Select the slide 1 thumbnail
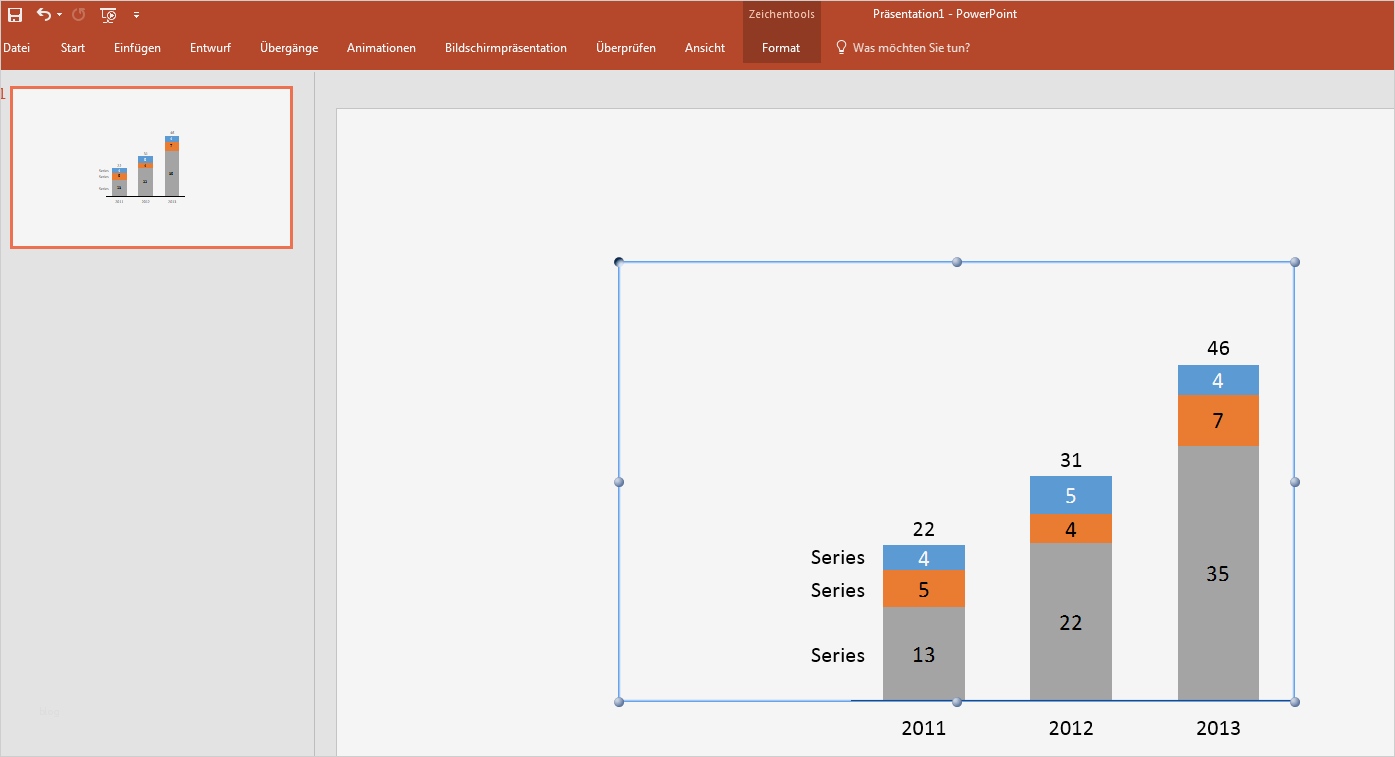 [x=152, y=167]
